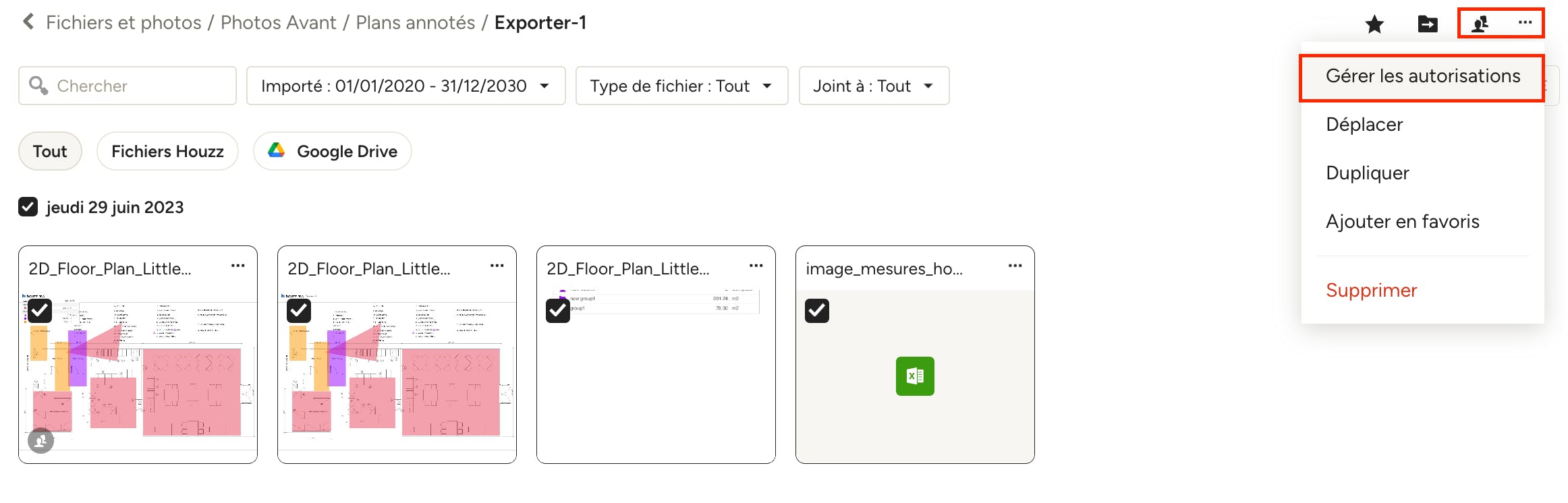Click the back chevron in breadcrumb
The image size is (1568, 503).
point(28,22)
